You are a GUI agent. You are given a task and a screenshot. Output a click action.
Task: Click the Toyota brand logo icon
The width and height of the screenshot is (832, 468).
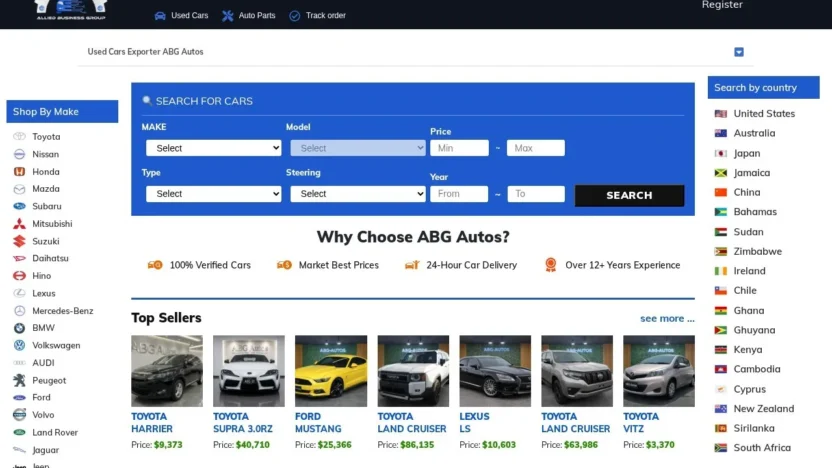point(19,136)
